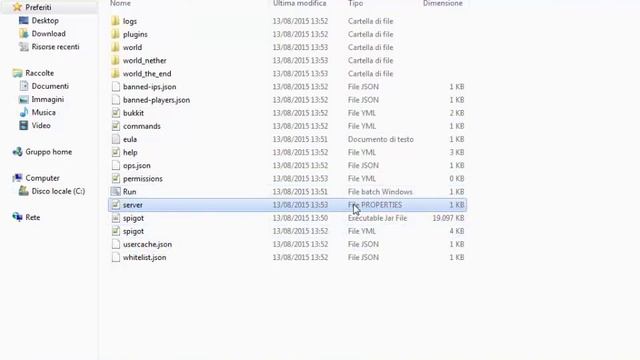Click the "File PROPERTIES" type cell
The width and height of the screenshot is (640, 360).
[375, 205]
